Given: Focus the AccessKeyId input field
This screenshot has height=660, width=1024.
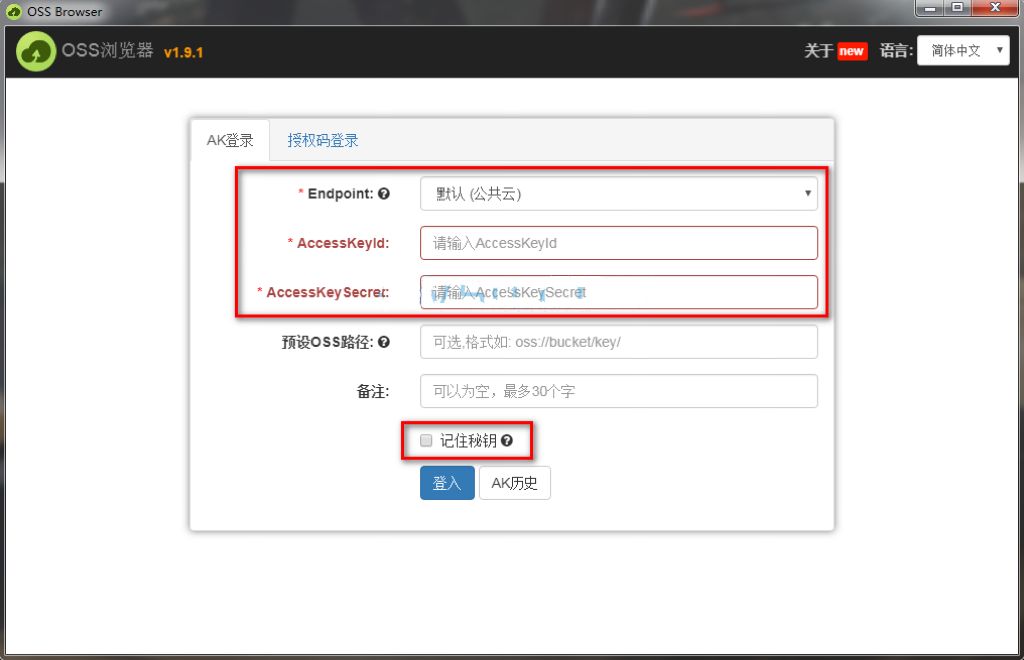Looking at the screenshot, I should [618, 243].
